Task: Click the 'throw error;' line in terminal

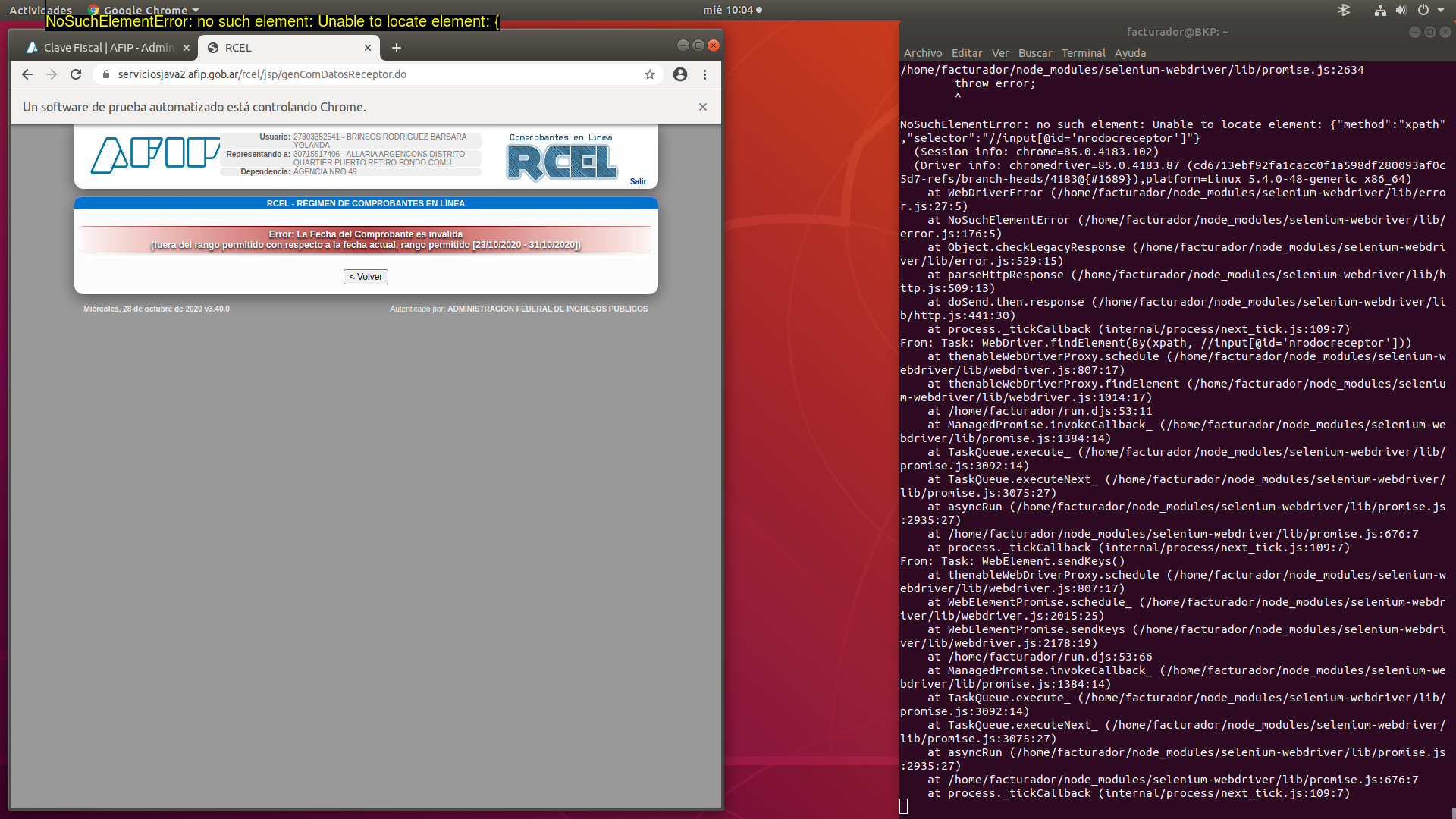Action: (995, 83)
